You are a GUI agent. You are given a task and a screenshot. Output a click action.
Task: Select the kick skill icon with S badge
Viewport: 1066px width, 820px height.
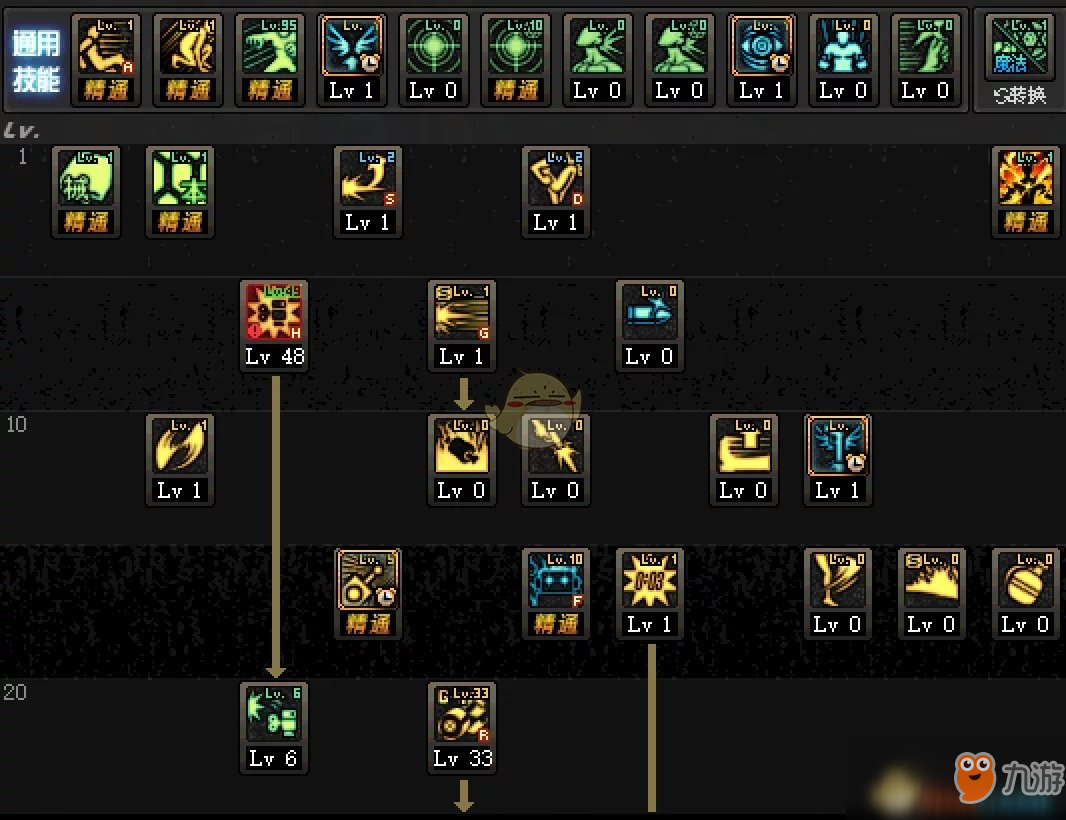tap(368, 192)
